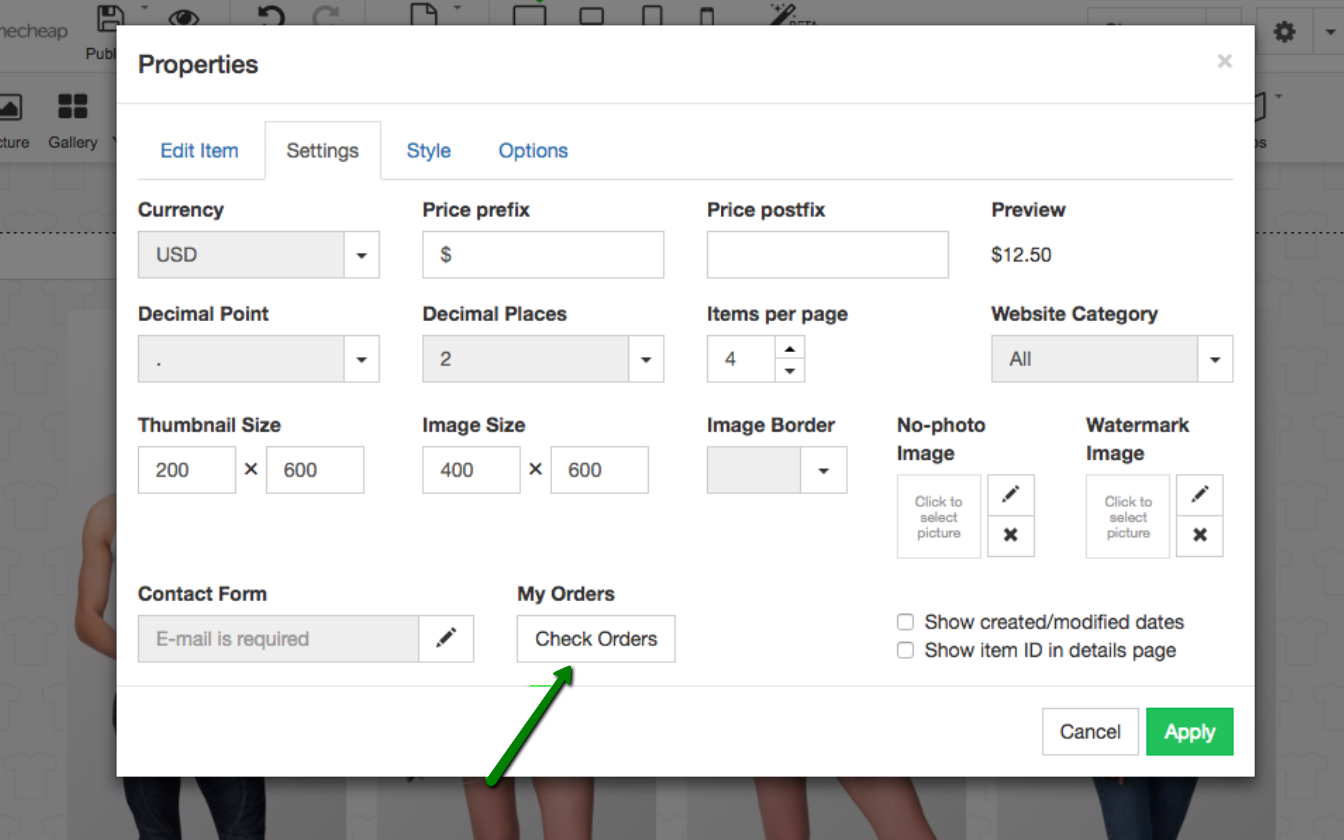Click the redo arrow in the editor toolbar

[x=326, y=15]
